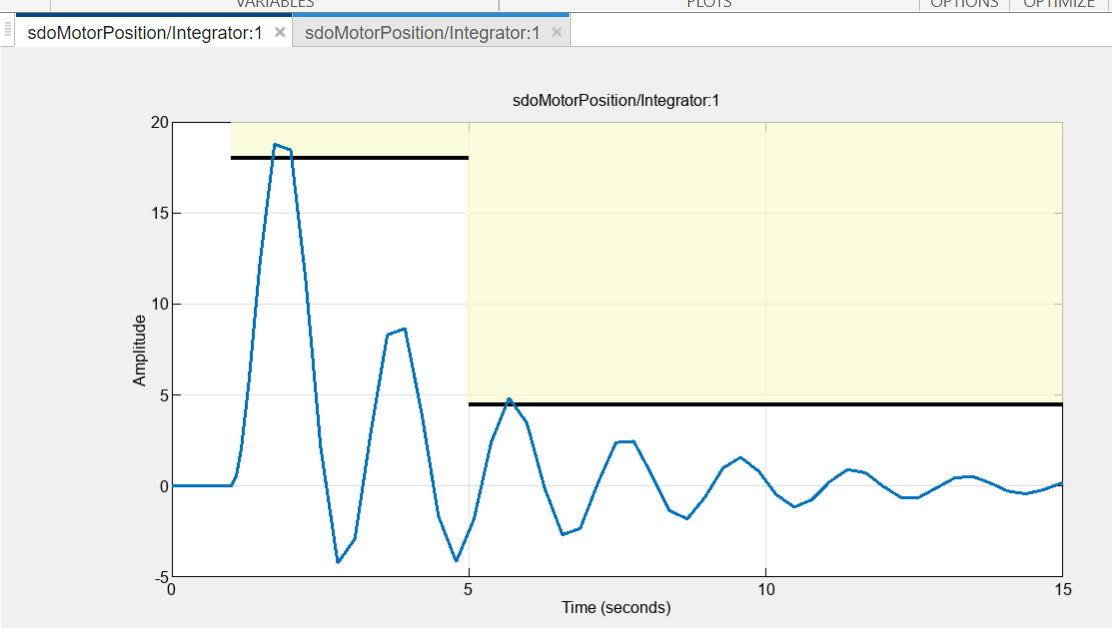Click the VARIABLES ribbon section label
This screenshot has height=628, width=1112.
(x=275, y=4)
